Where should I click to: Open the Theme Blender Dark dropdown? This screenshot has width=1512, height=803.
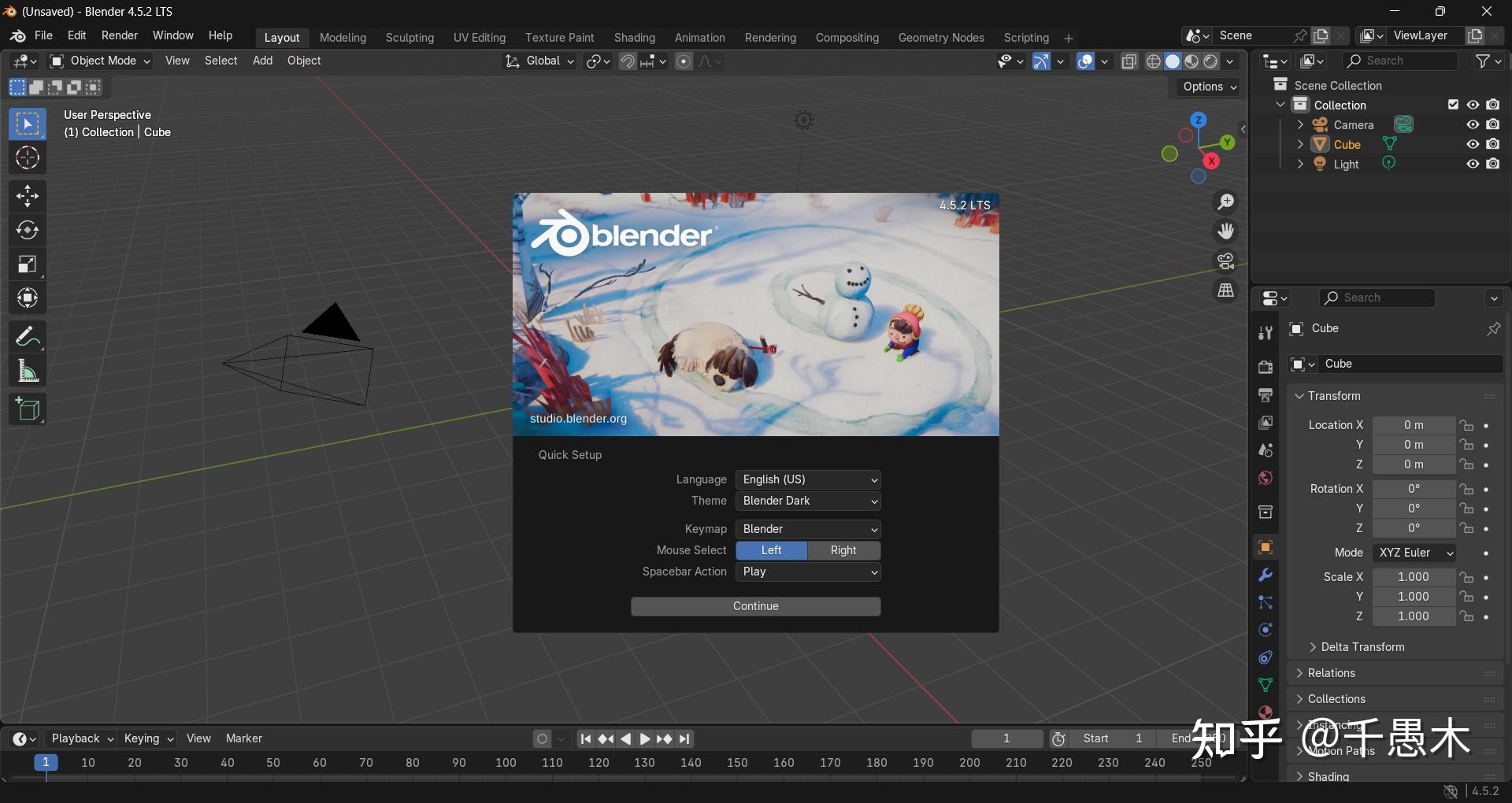coord(808,501)
